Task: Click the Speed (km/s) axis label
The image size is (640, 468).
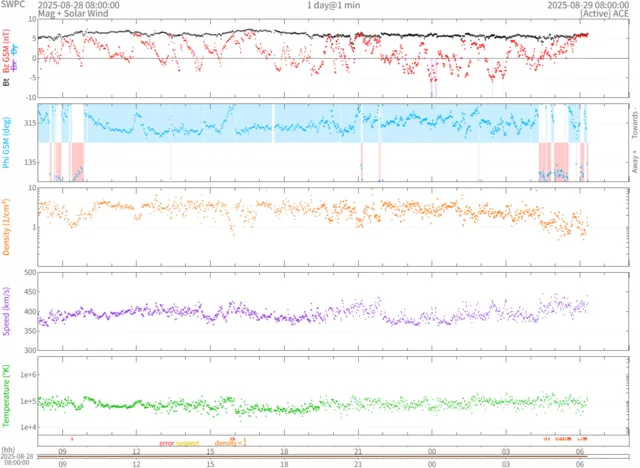Action: click(x=6, y=310)
